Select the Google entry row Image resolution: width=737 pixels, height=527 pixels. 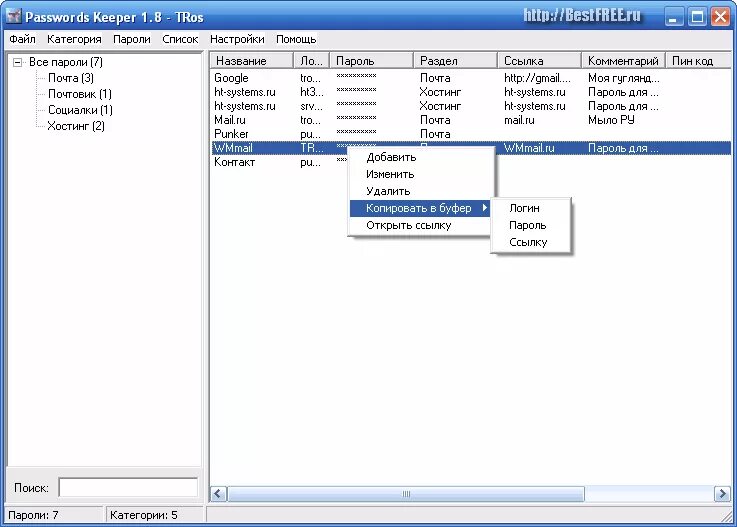point(471,78)
